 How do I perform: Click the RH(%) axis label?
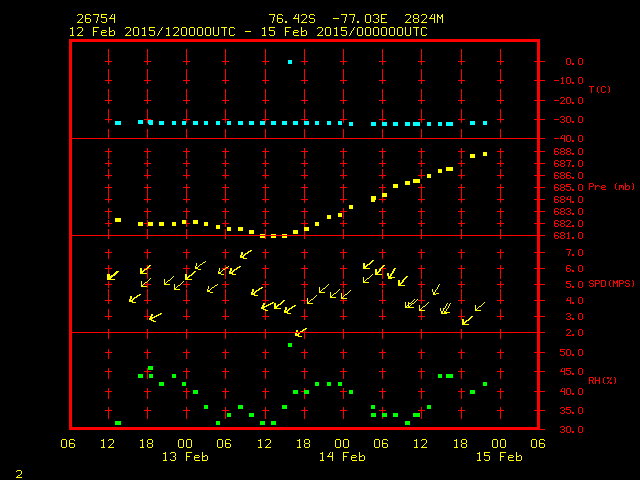point(598,381)
